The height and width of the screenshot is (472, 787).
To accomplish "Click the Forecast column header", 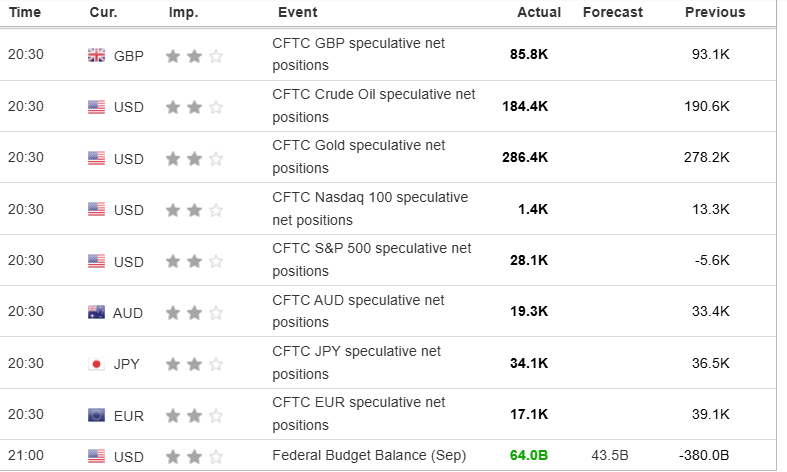I will click(x=614, y=13).
